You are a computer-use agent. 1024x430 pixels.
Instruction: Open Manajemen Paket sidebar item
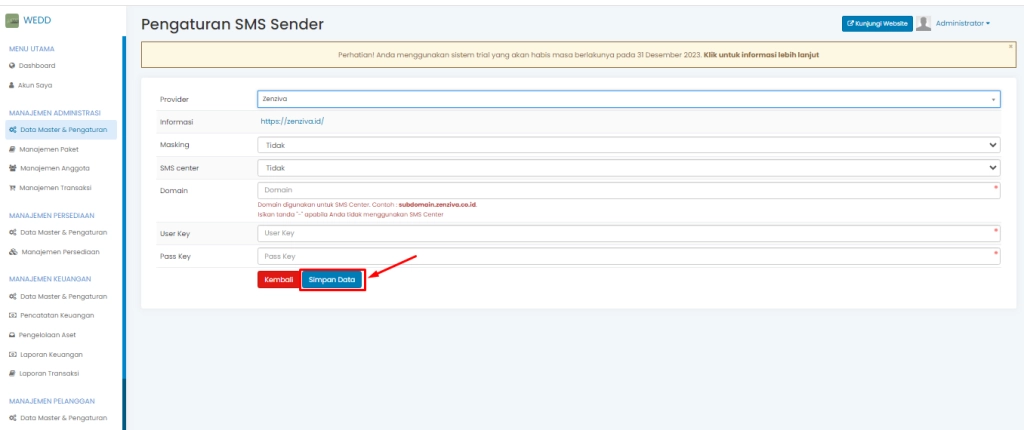[49, 148]
